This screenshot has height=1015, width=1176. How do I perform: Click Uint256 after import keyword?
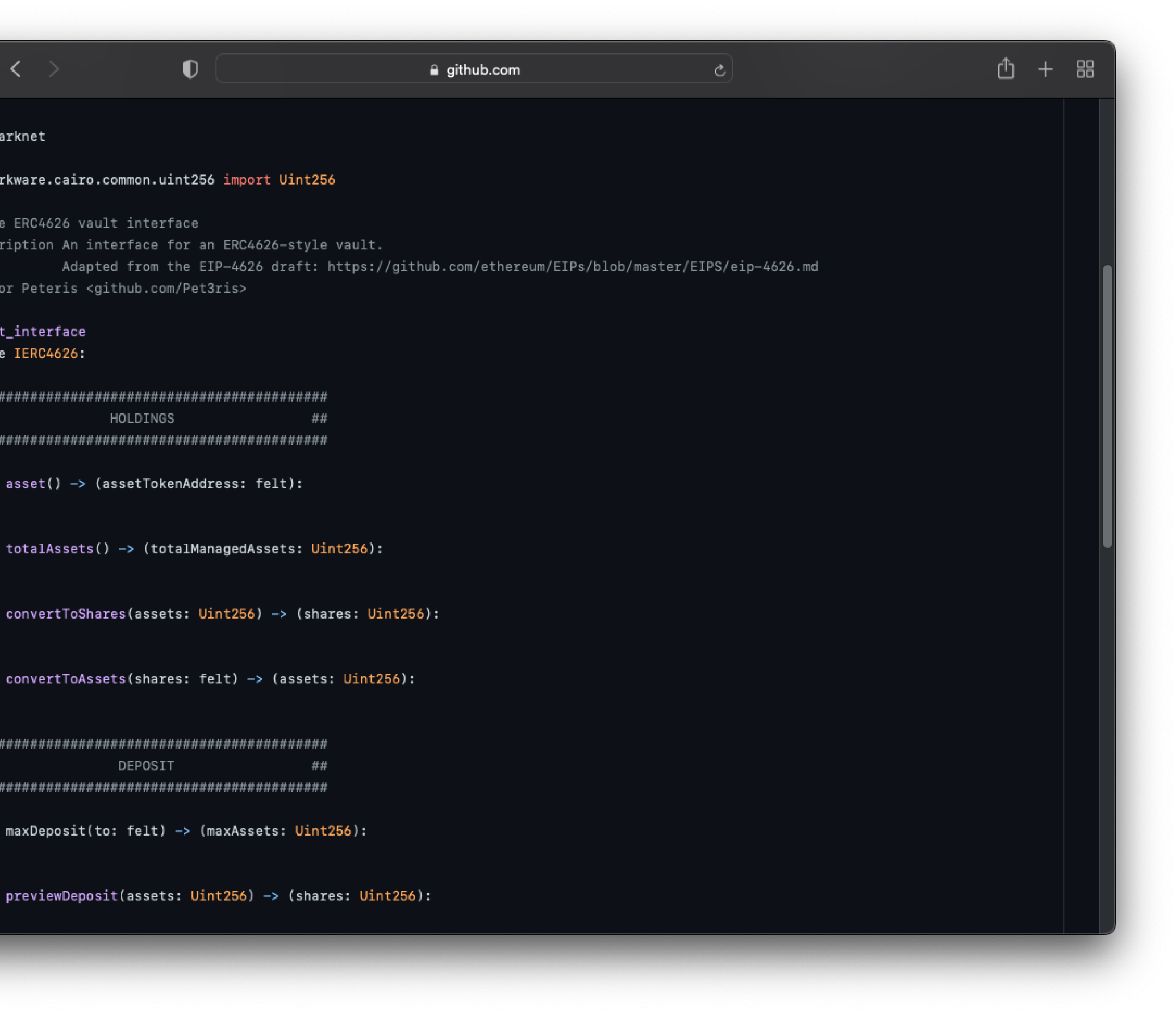tap(307, 180)
